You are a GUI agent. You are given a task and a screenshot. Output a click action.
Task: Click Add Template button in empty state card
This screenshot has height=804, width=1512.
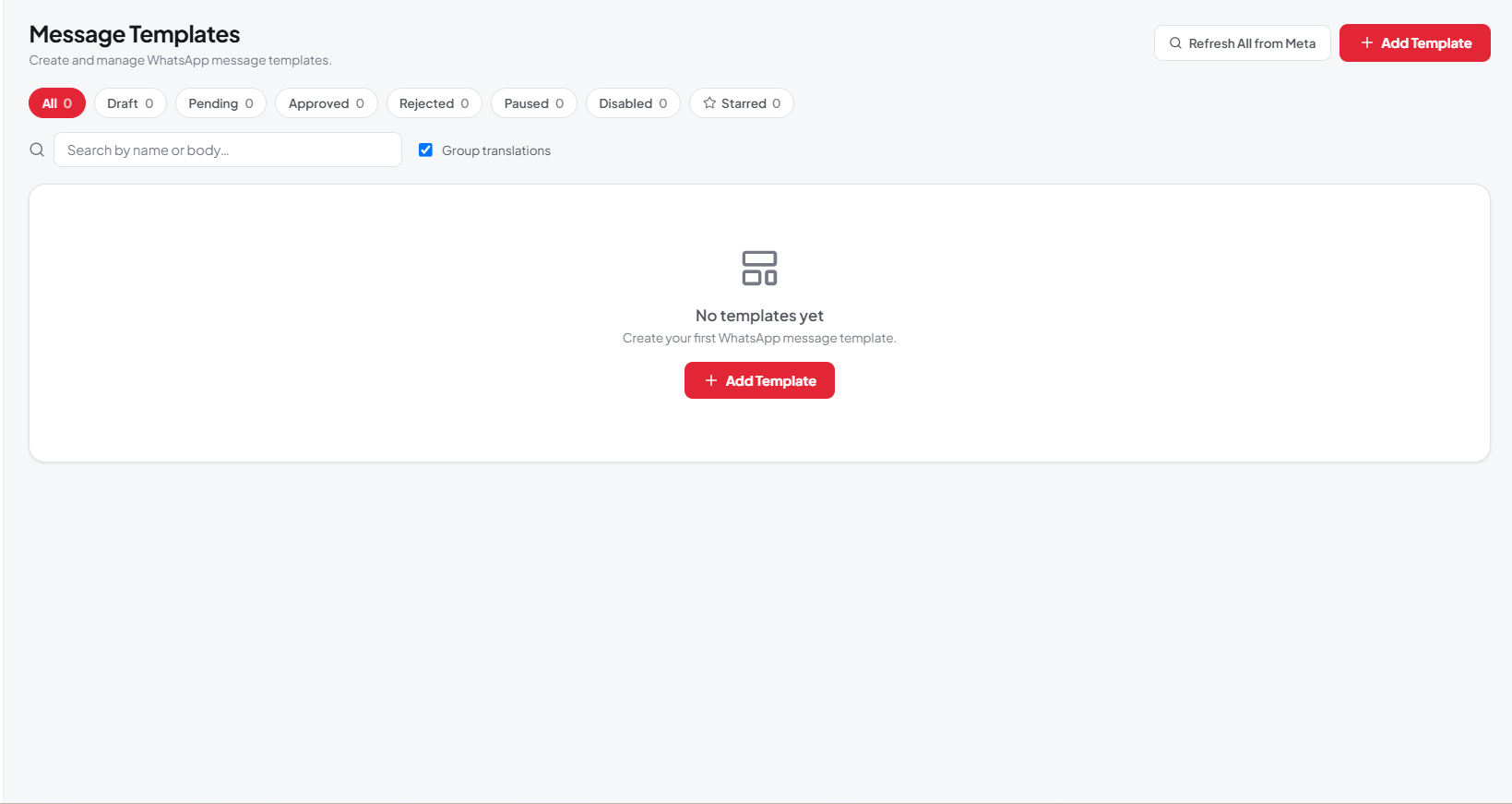[x=759, y=380]
